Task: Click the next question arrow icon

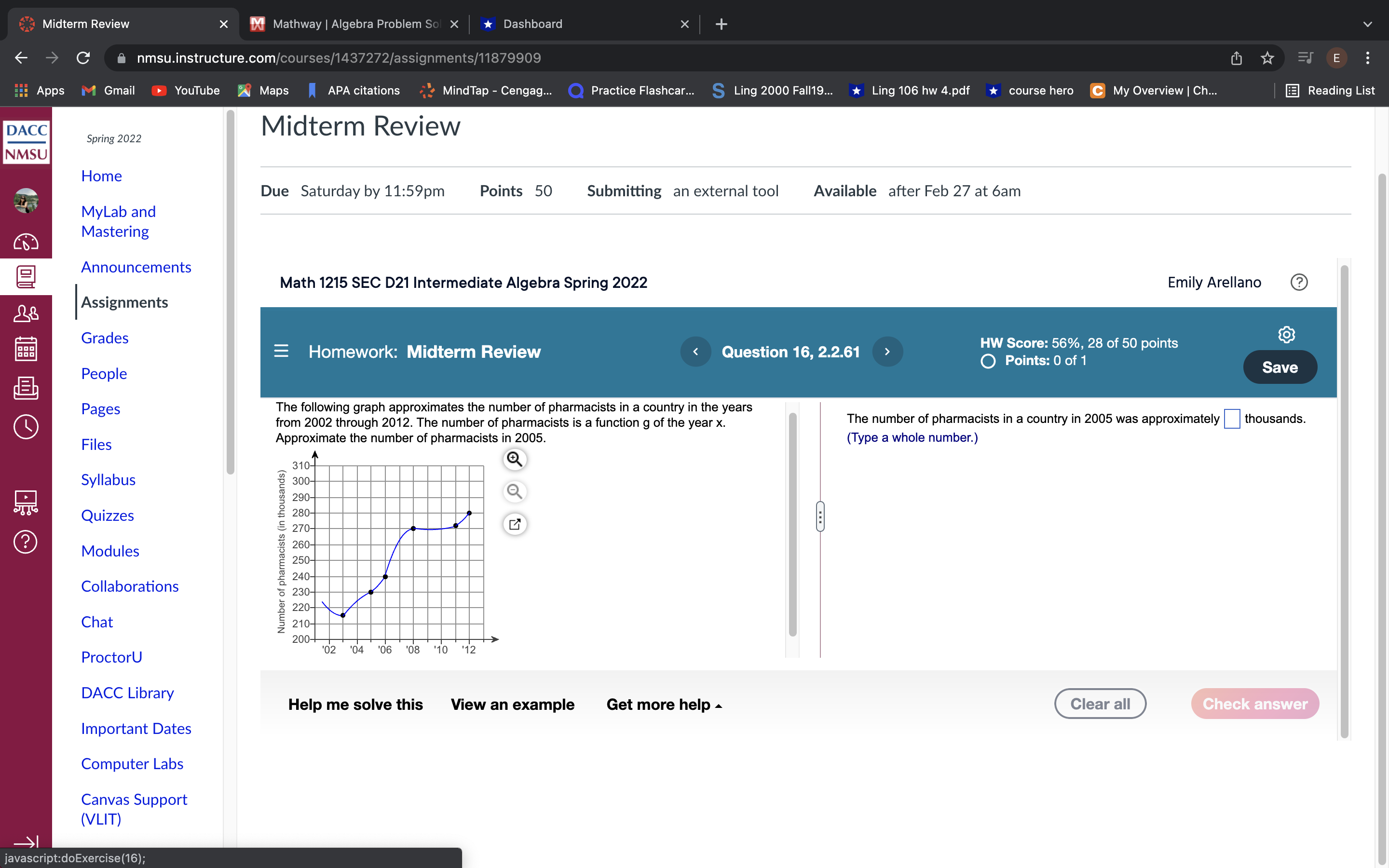Action: point(887,352)
